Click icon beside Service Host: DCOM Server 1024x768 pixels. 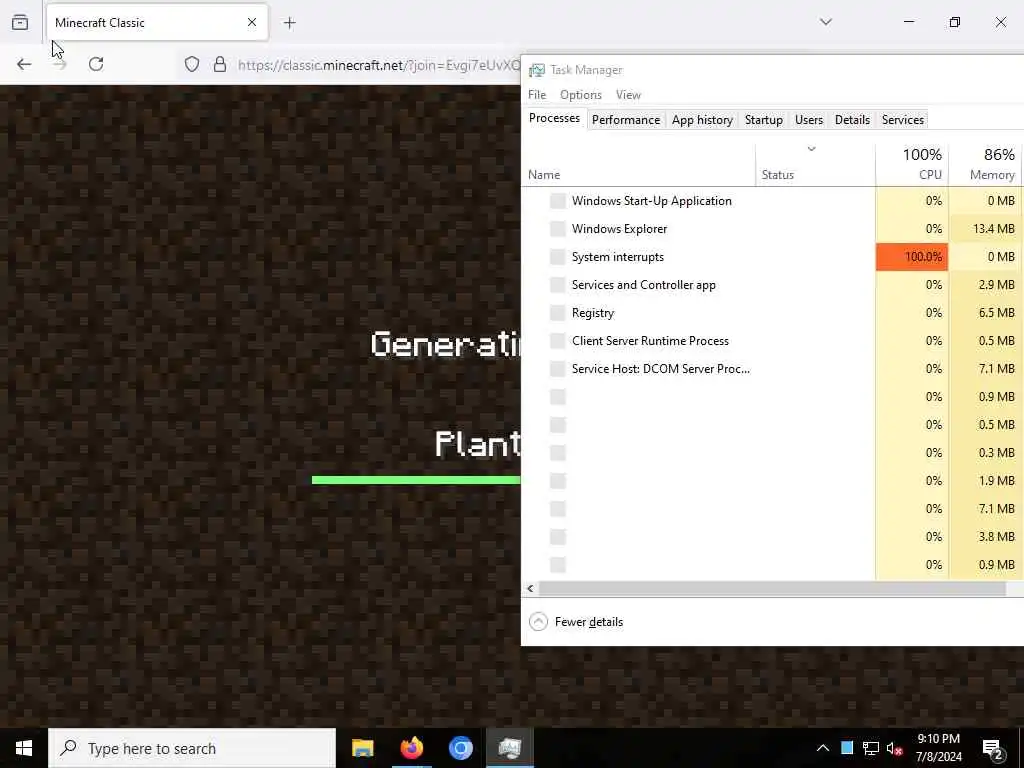point(558,369)
